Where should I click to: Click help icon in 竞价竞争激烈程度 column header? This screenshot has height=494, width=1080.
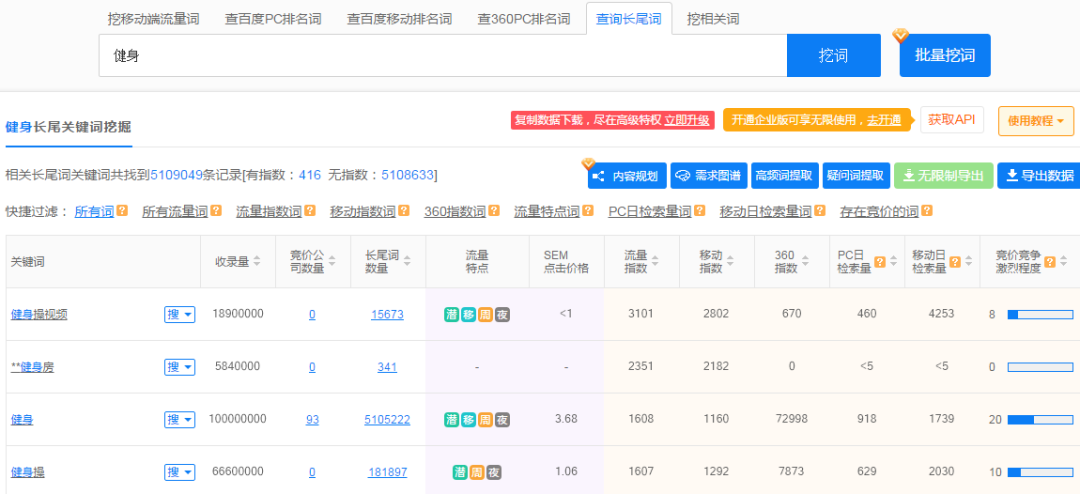tap(1050, 261)
